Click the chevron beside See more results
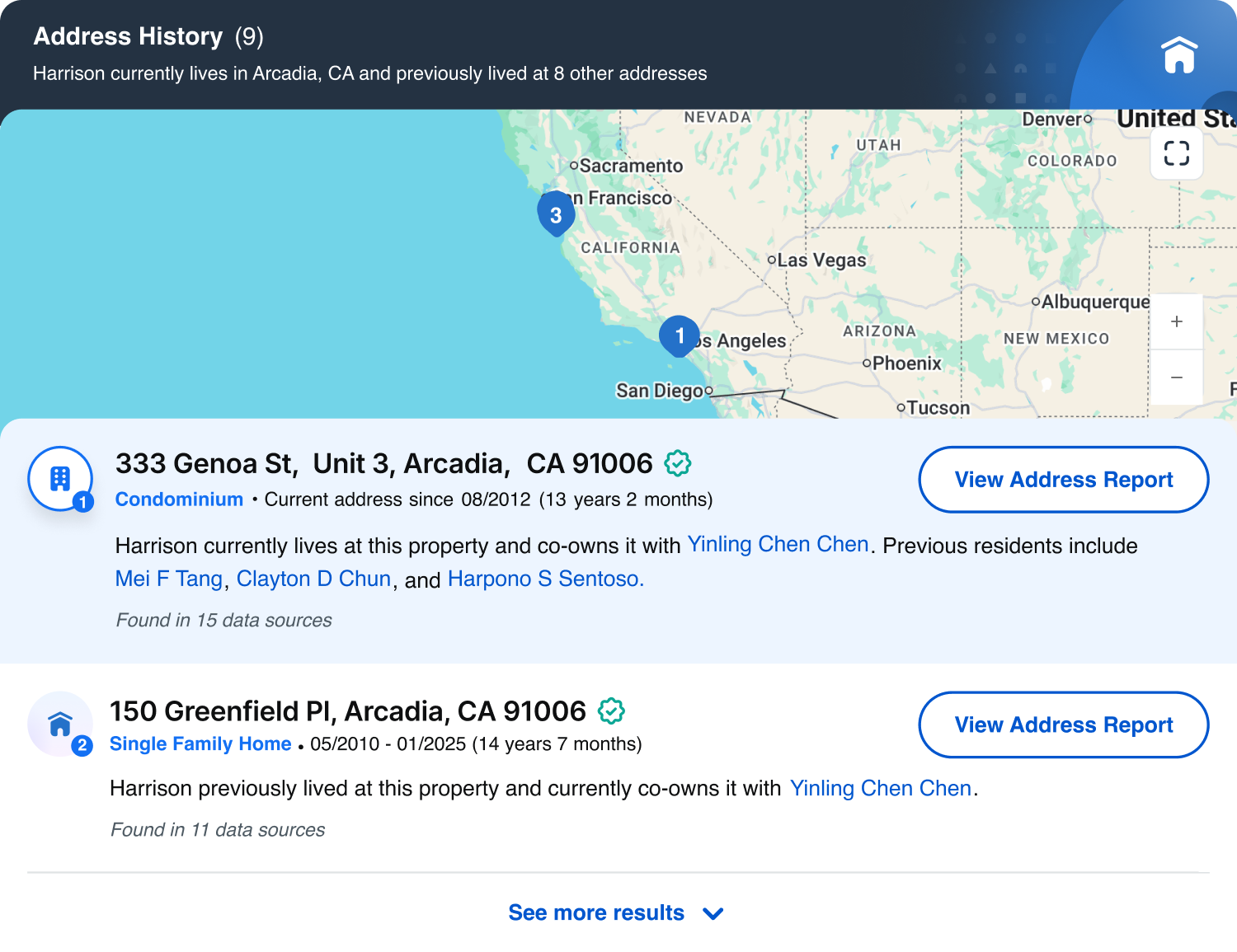Viewport: 1237px width, 952px height. click(x=713, y=913)
